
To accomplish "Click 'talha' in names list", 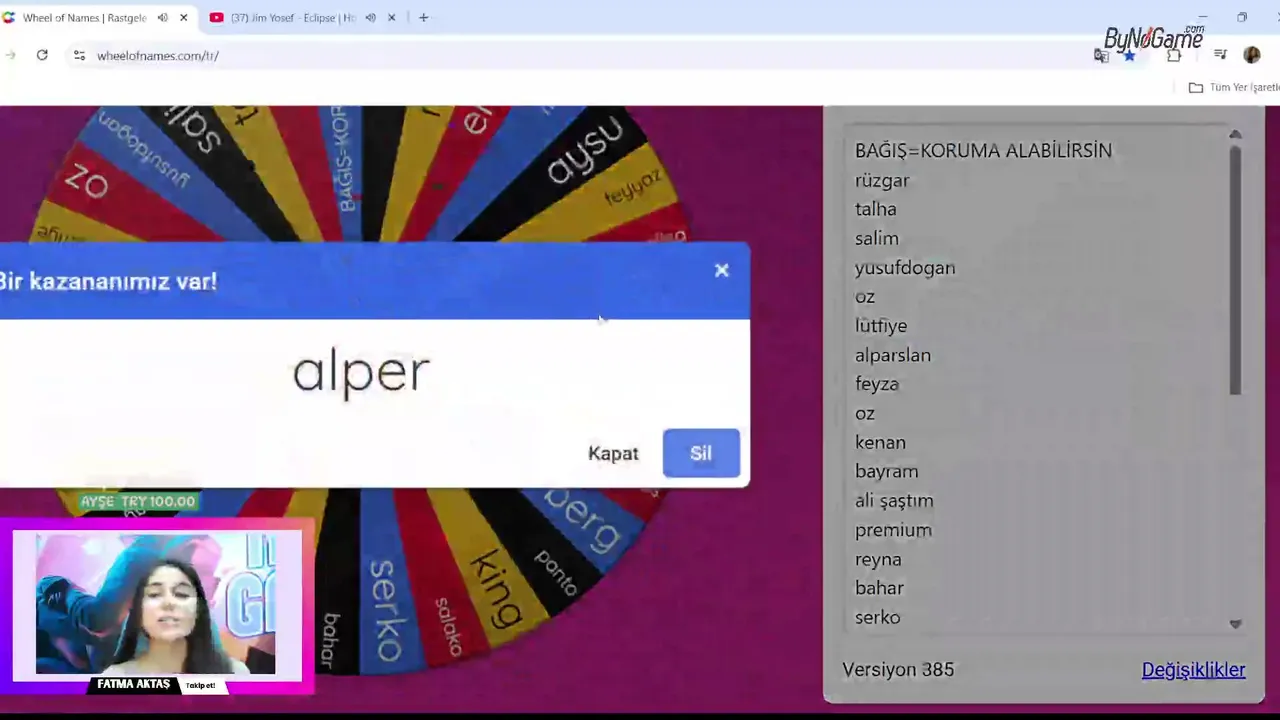I will pos(875,209).
